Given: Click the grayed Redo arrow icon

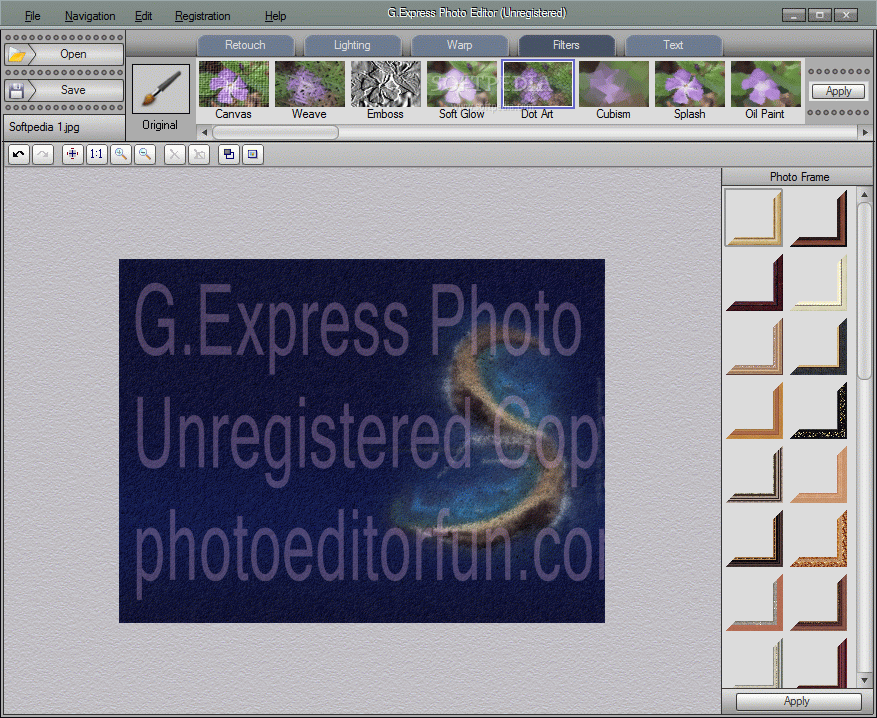Looking at the screenshot, I should point(43,154).
